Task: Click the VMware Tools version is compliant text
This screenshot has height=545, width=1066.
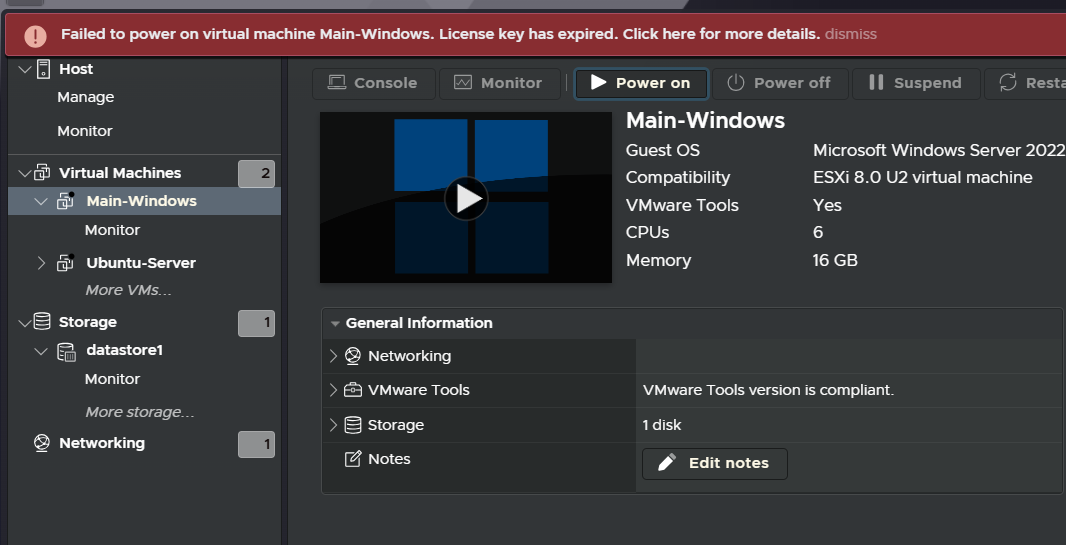Action: pyautogui.click(x=768, y=390)
